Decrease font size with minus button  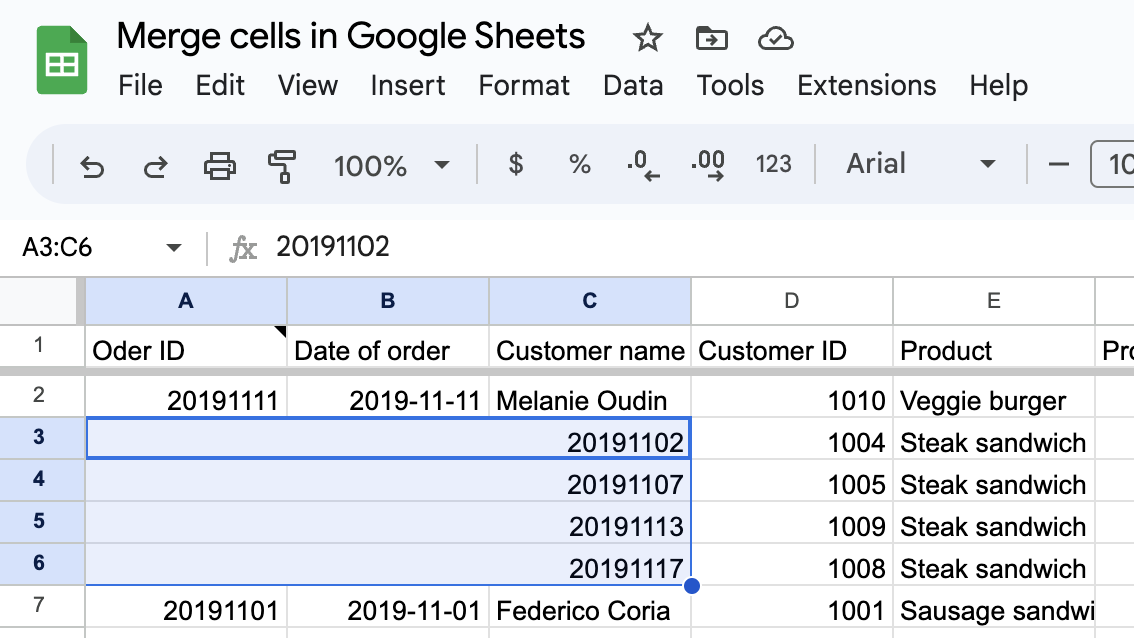(1058, 164)
